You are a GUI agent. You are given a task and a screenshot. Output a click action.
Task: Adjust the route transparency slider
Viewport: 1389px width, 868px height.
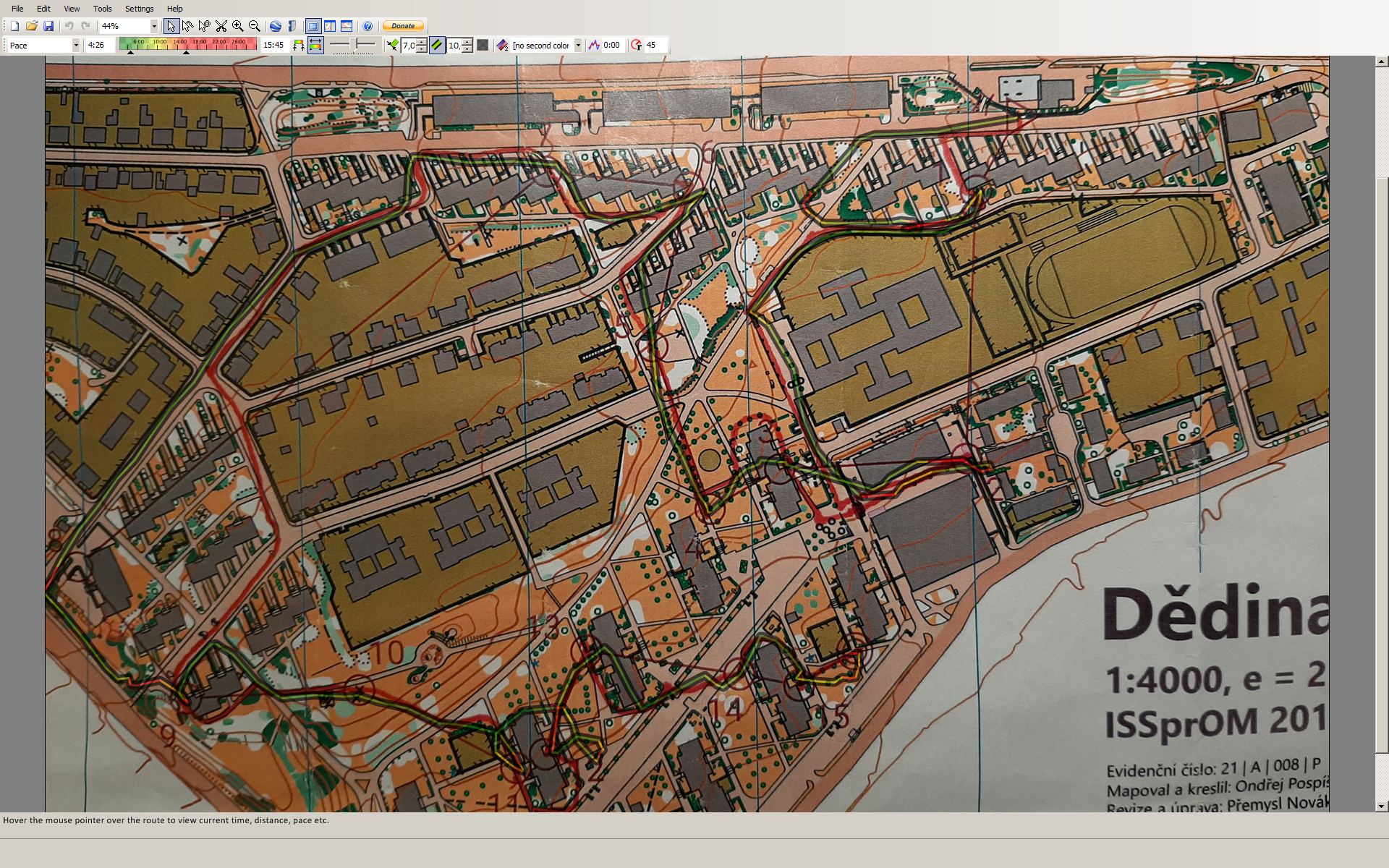tap(353, 45)
